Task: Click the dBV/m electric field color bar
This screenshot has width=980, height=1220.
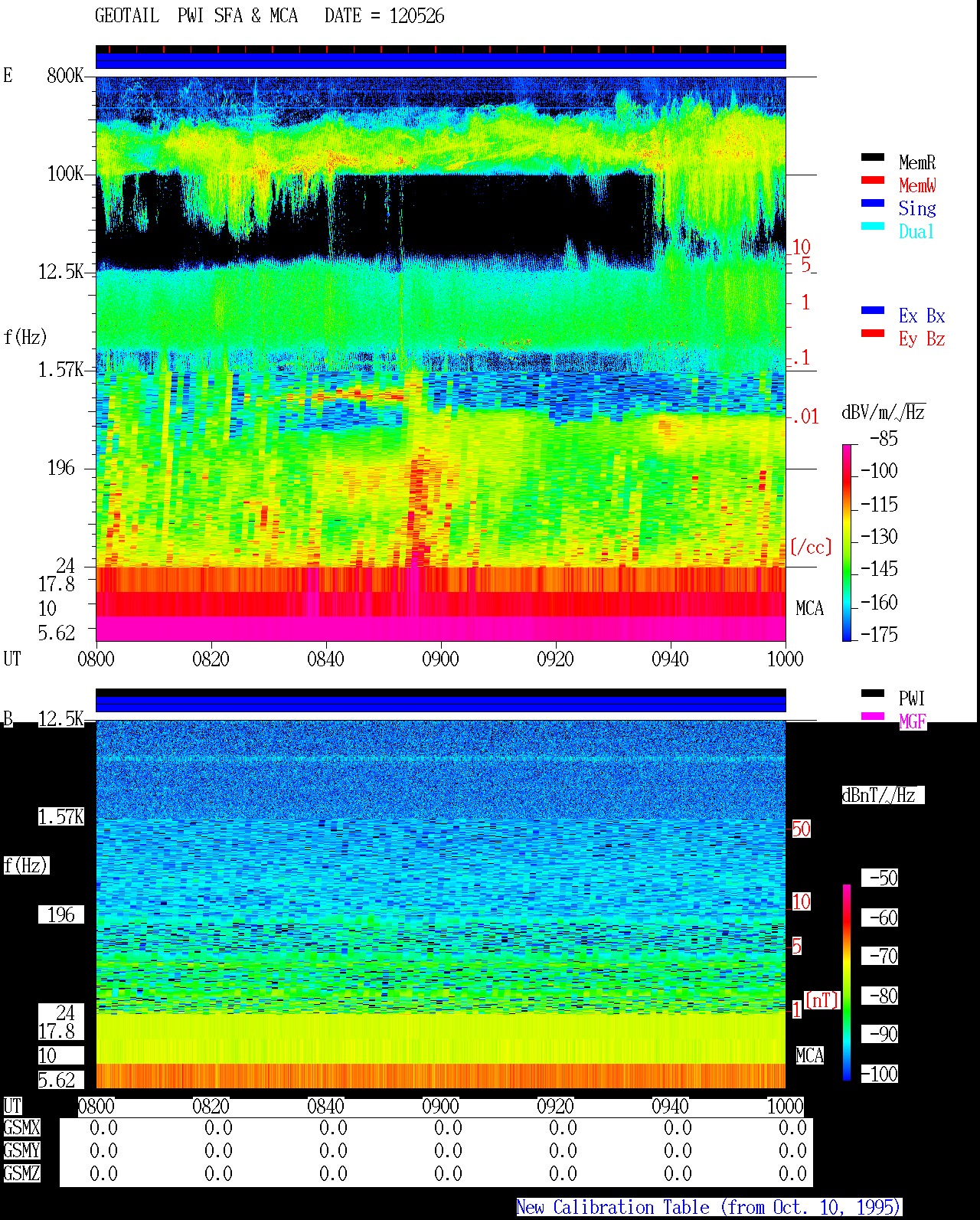Action: pos(847,542)
